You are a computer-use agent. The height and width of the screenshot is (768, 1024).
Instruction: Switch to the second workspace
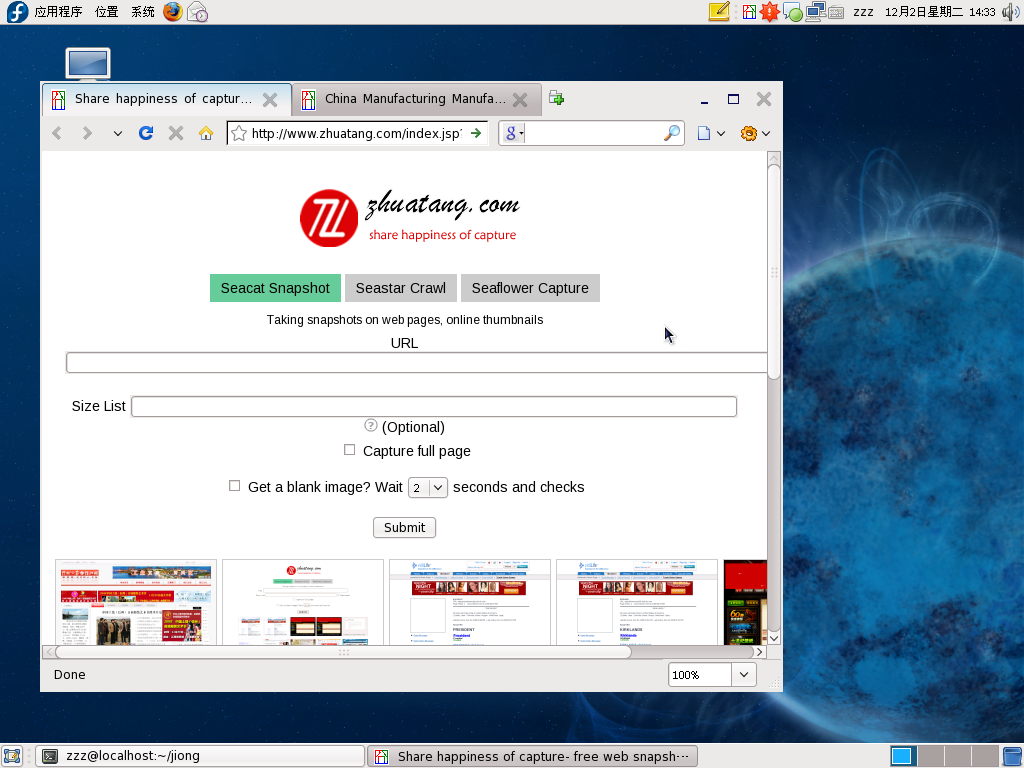point(929,756)
